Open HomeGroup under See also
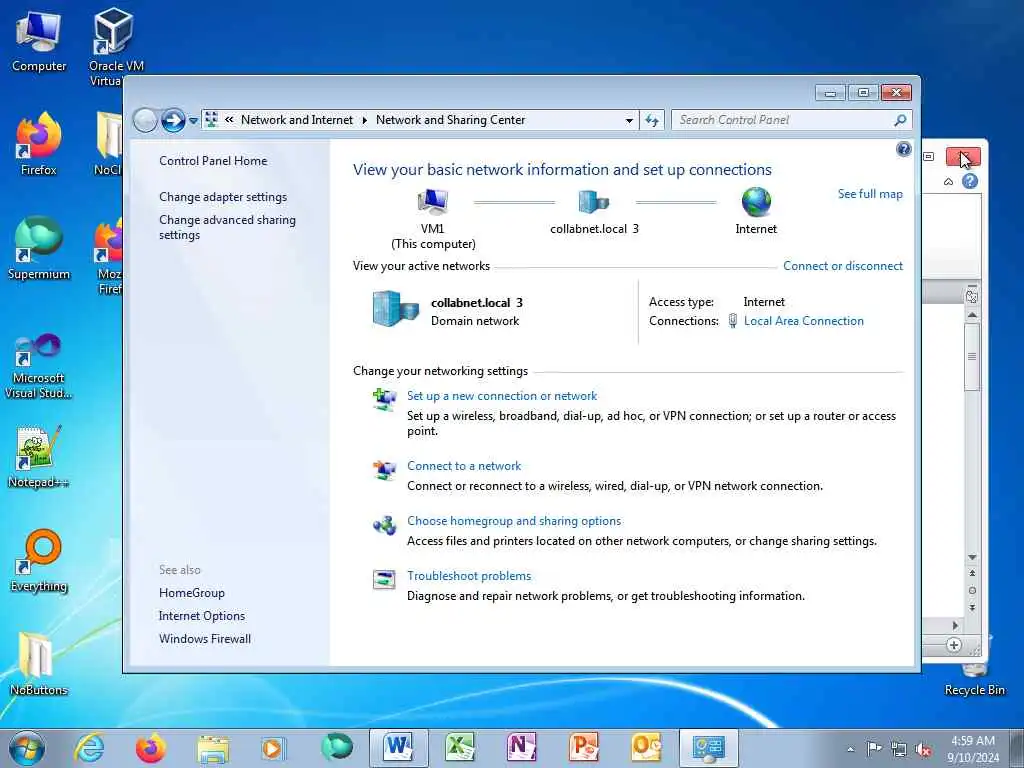1024x768 pixels. click(191, 593)
